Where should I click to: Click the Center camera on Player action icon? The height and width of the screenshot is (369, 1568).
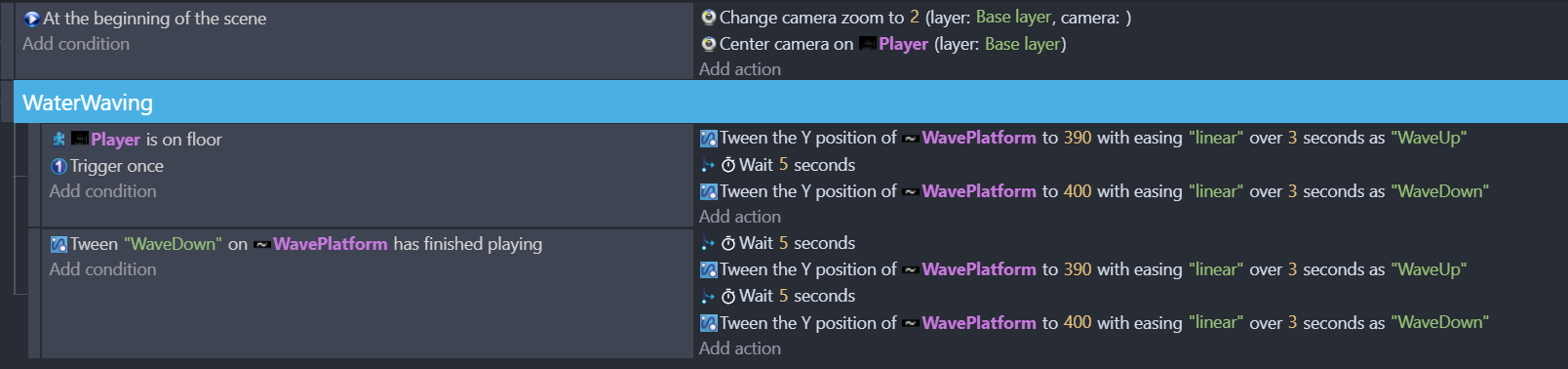pyautogui.click(x=709, y=44)
